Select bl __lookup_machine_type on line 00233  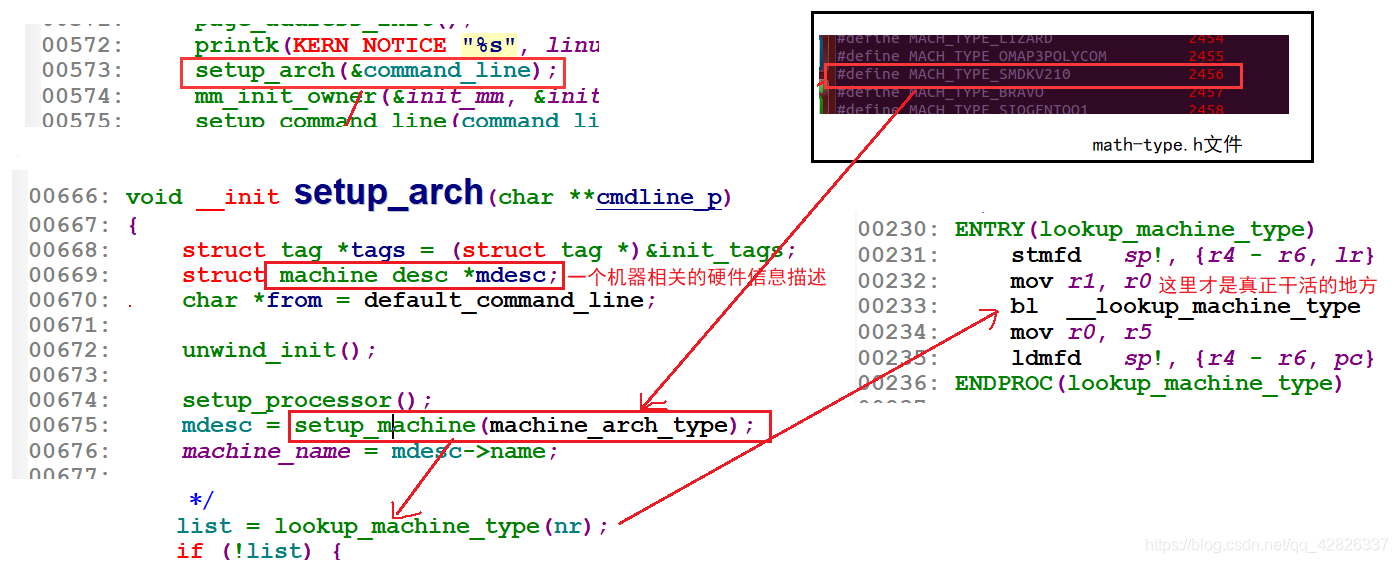tap(1186, 307)
